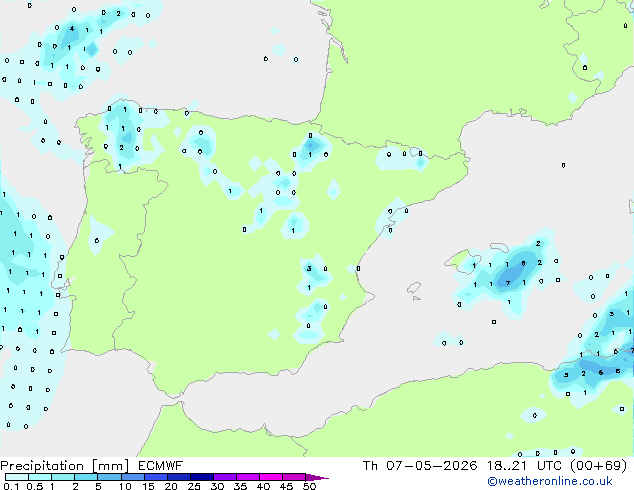Click the 'ECMWF' model label

161,466
